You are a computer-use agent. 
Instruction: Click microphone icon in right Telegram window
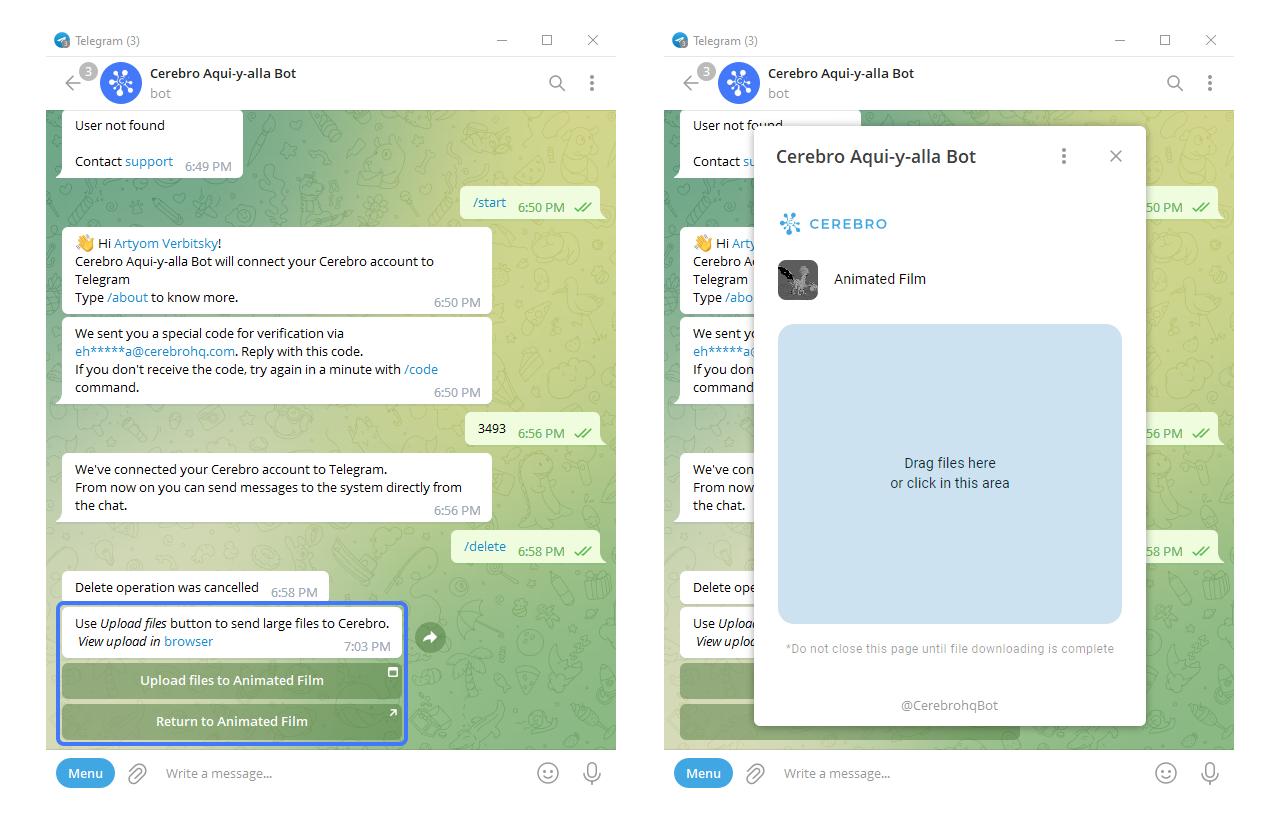1210,773
